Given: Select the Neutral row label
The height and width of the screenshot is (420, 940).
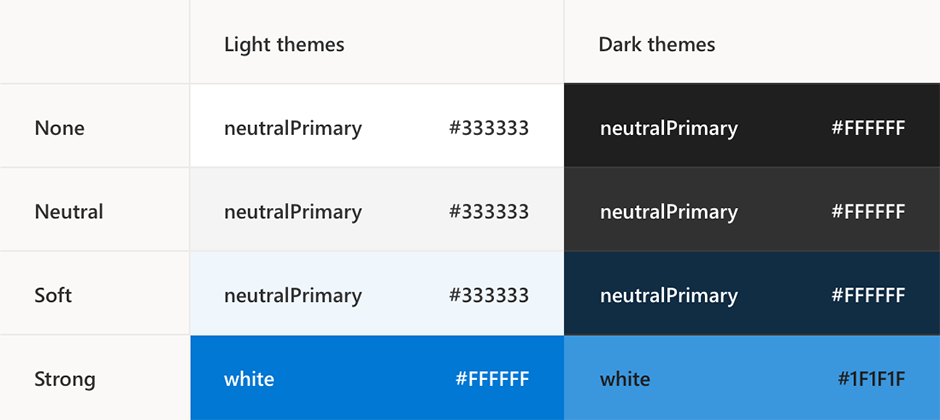Looking at the screenshot, I should pyautogui.click(x=69, y=211).
